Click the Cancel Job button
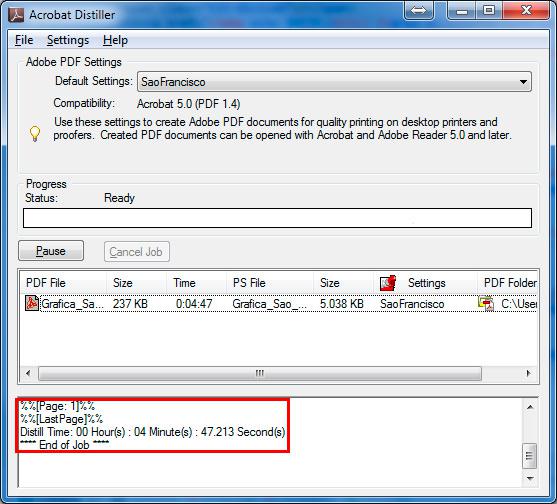 point(137,252)
